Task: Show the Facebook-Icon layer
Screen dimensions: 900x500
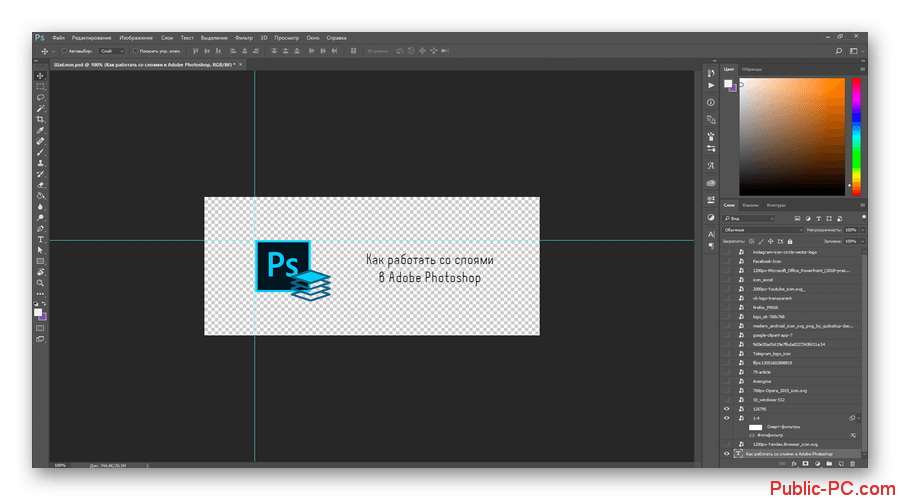Action: click(x=727, y=261)
